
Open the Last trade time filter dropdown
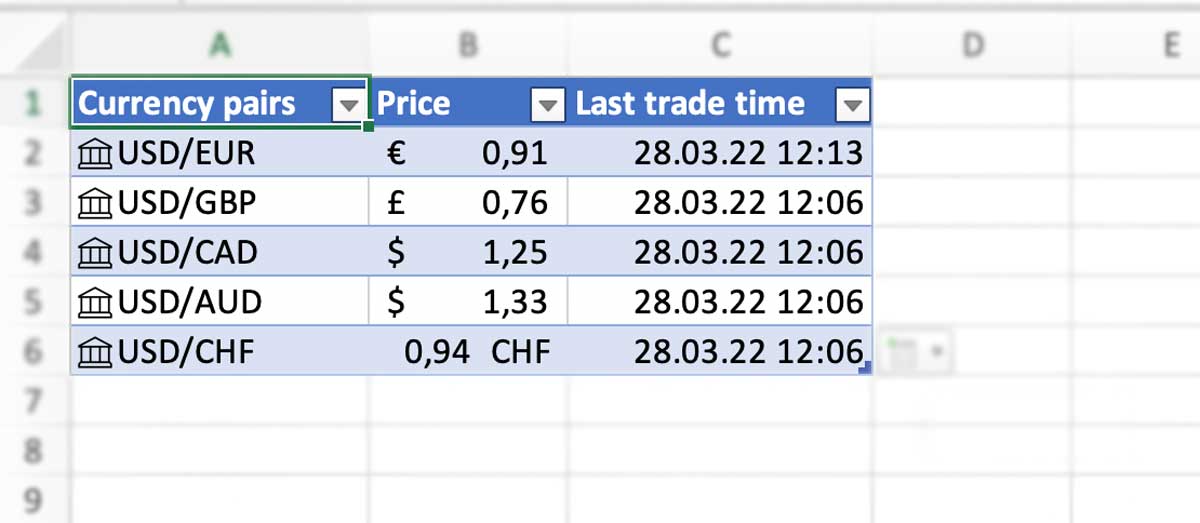point(851,105)
